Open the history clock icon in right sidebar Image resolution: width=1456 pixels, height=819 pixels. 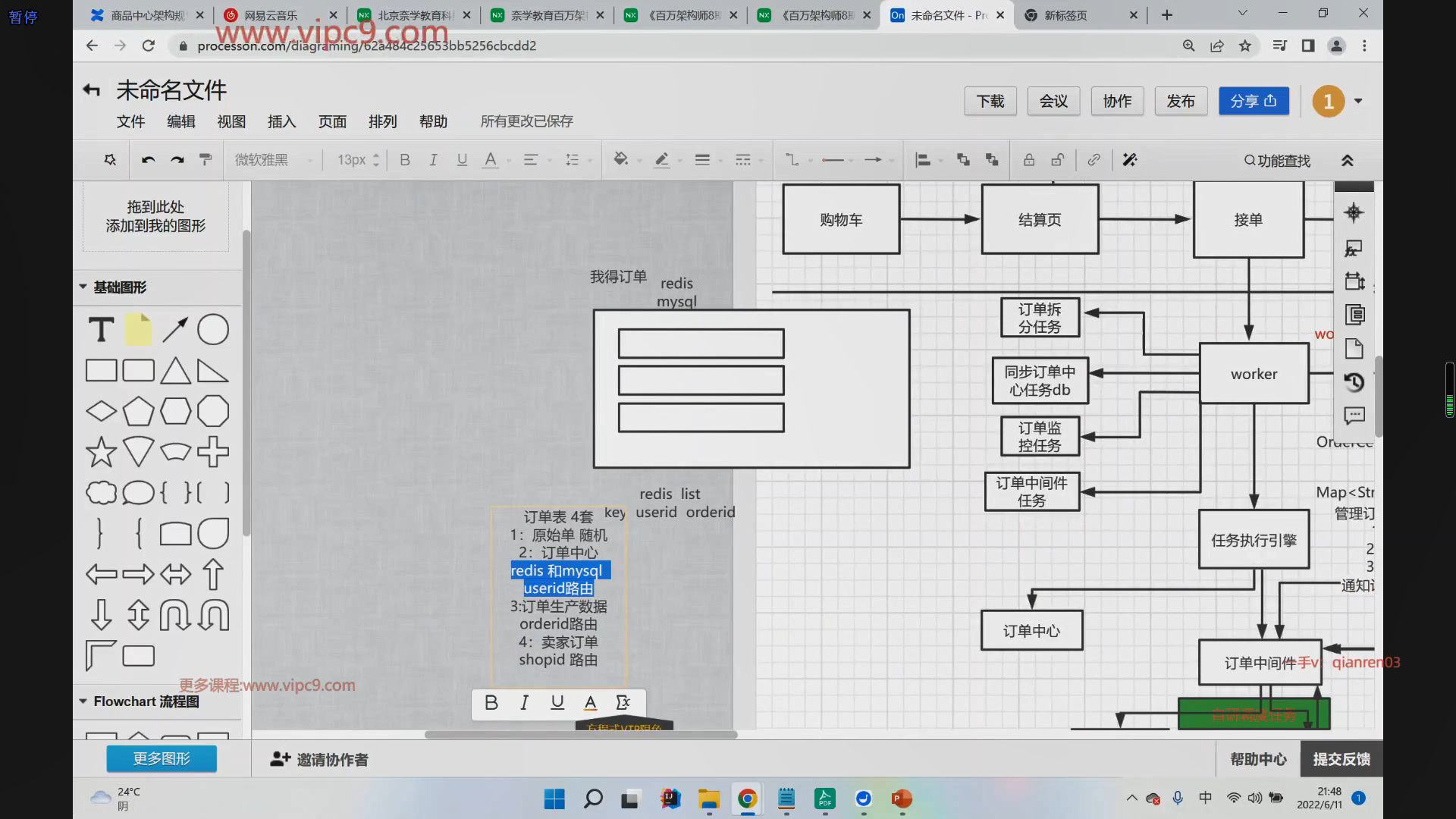[x=1354, y=382]
